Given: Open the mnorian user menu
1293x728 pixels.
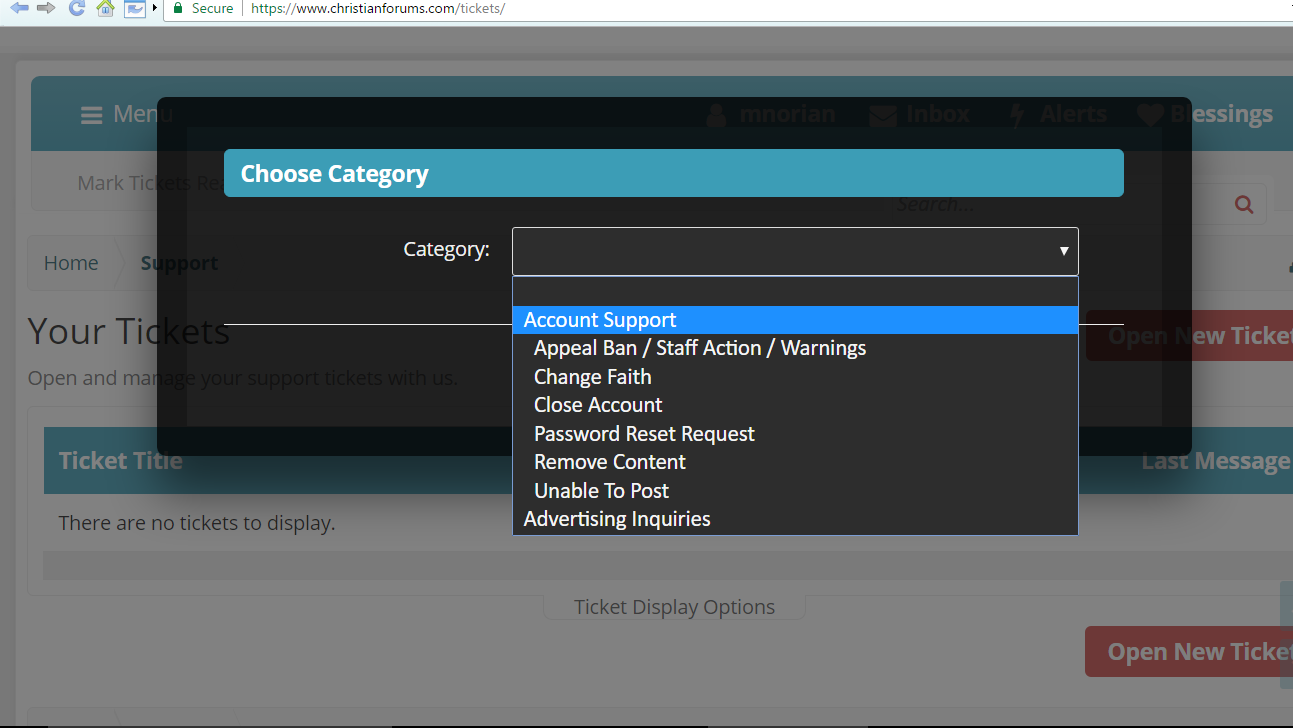Looking at the screenshot, I should pos(771,114).
